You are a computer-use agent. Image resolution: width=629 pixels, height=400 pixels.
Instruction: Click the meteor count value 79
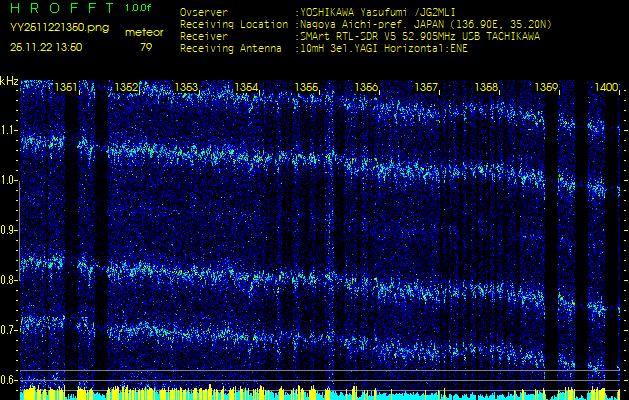[146, 47]
